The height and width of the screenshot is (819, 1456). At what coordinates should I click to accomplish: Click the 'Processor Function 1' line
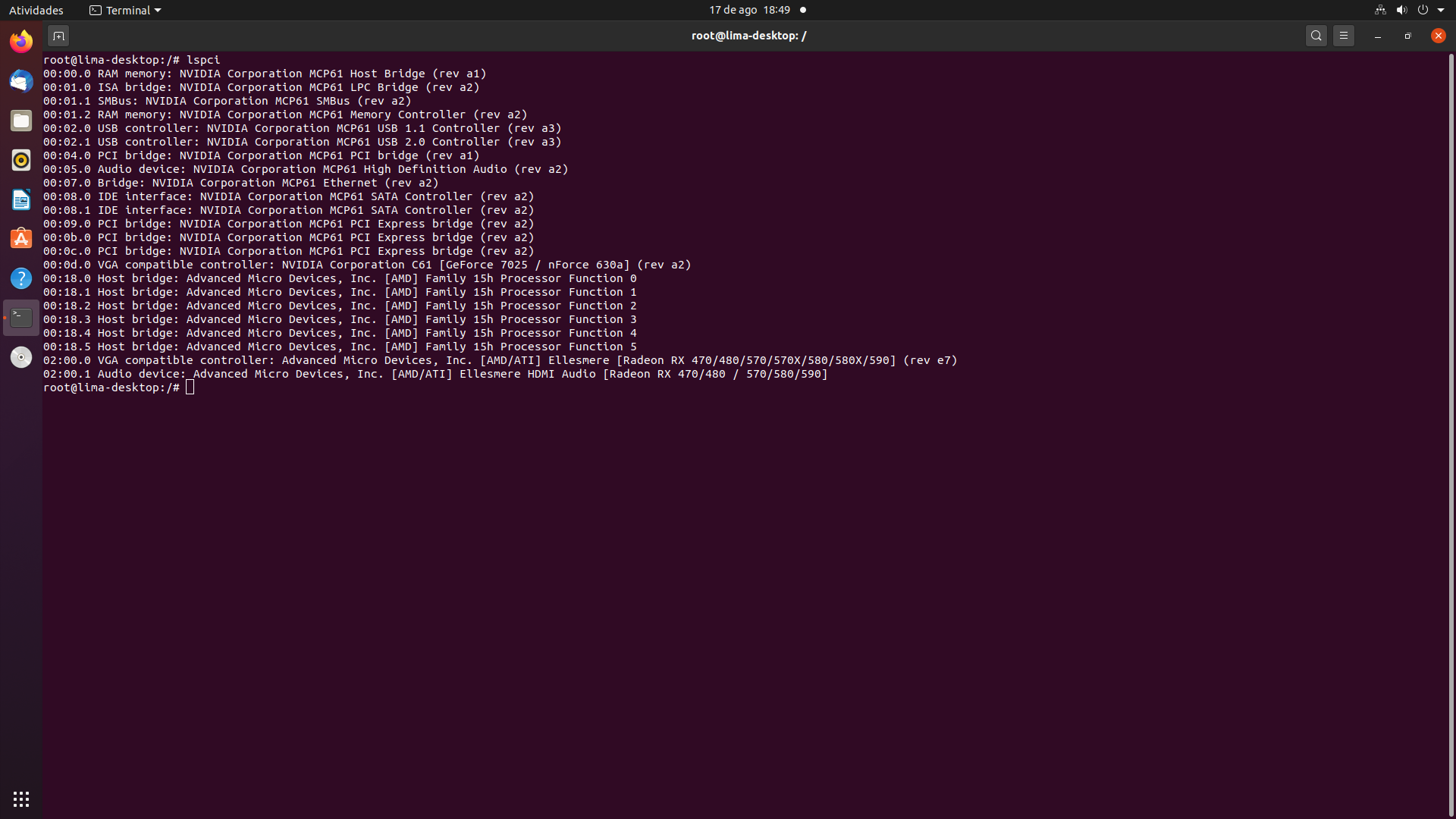click(x=340, y=292)
